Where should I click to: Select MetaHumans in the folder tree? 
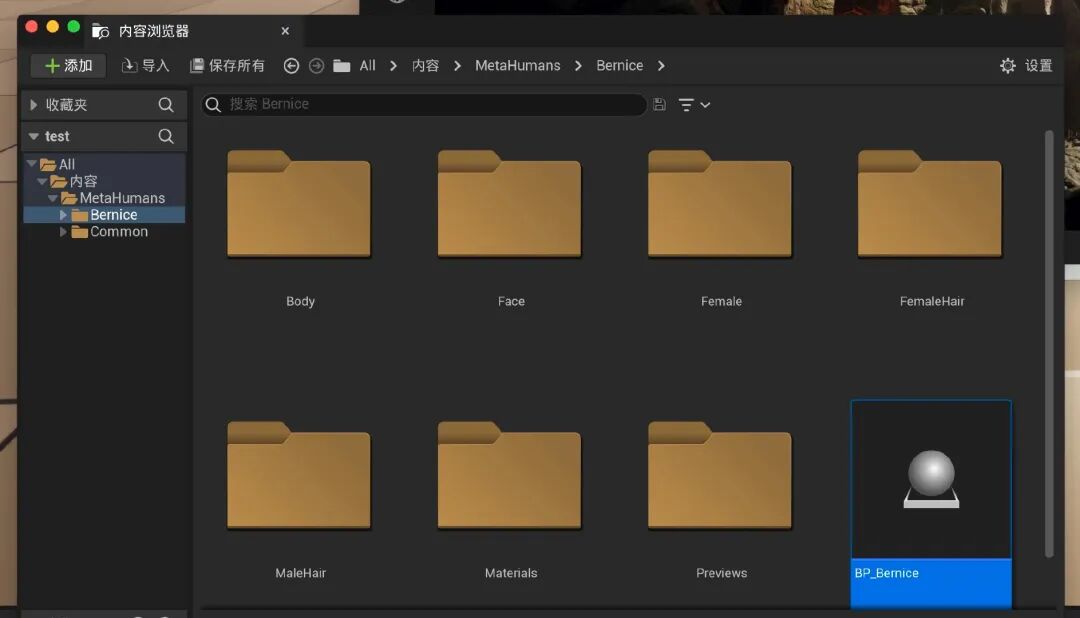click(122, 198)
